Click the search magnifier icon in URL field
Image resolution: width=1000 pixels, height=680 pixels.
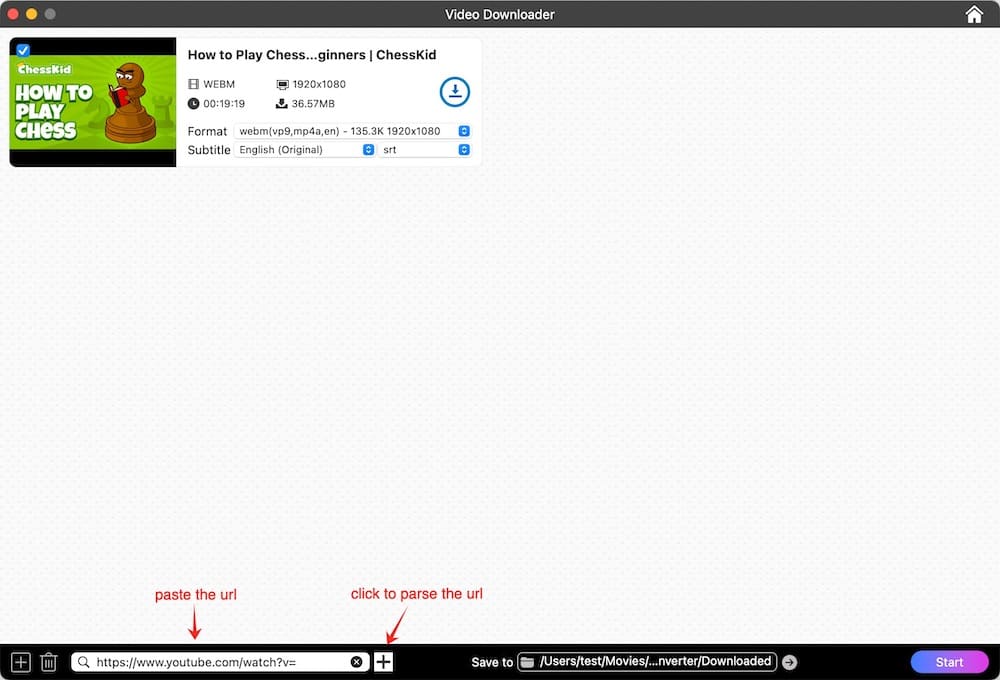pos(84,662)
